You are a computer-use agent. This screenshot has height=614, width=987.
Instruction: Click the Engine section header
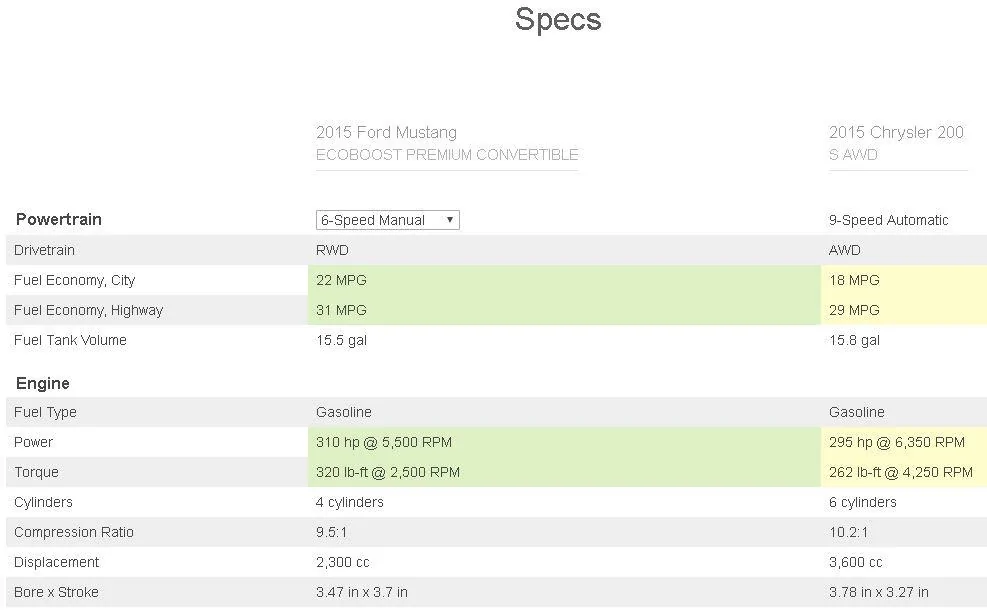tap(43, 384)
